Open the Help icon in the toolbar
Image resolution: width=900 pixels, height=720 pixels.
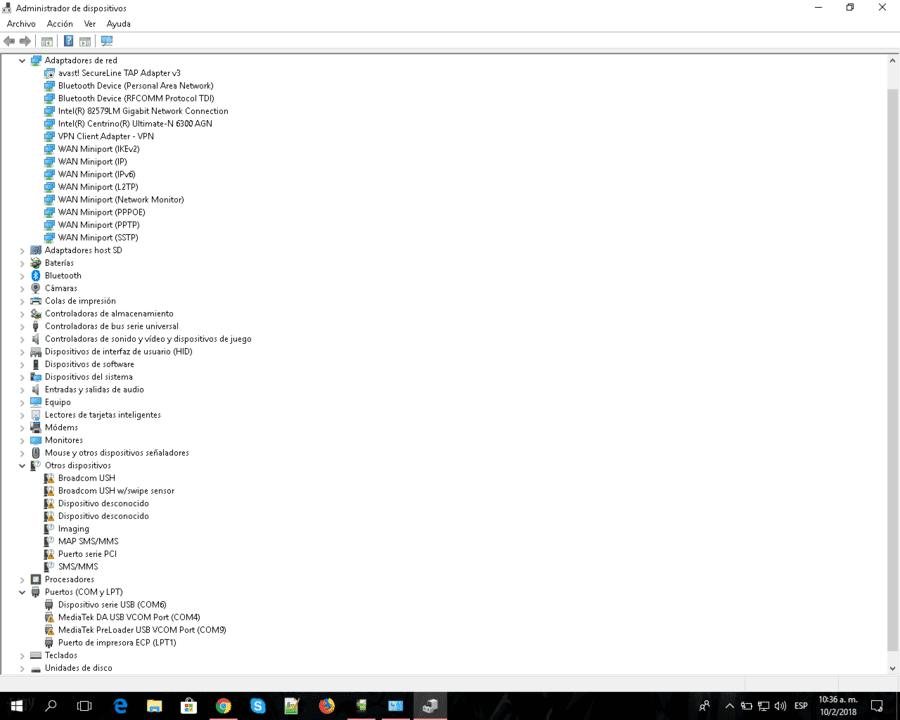pyautogui.click(x=68, y=41)
